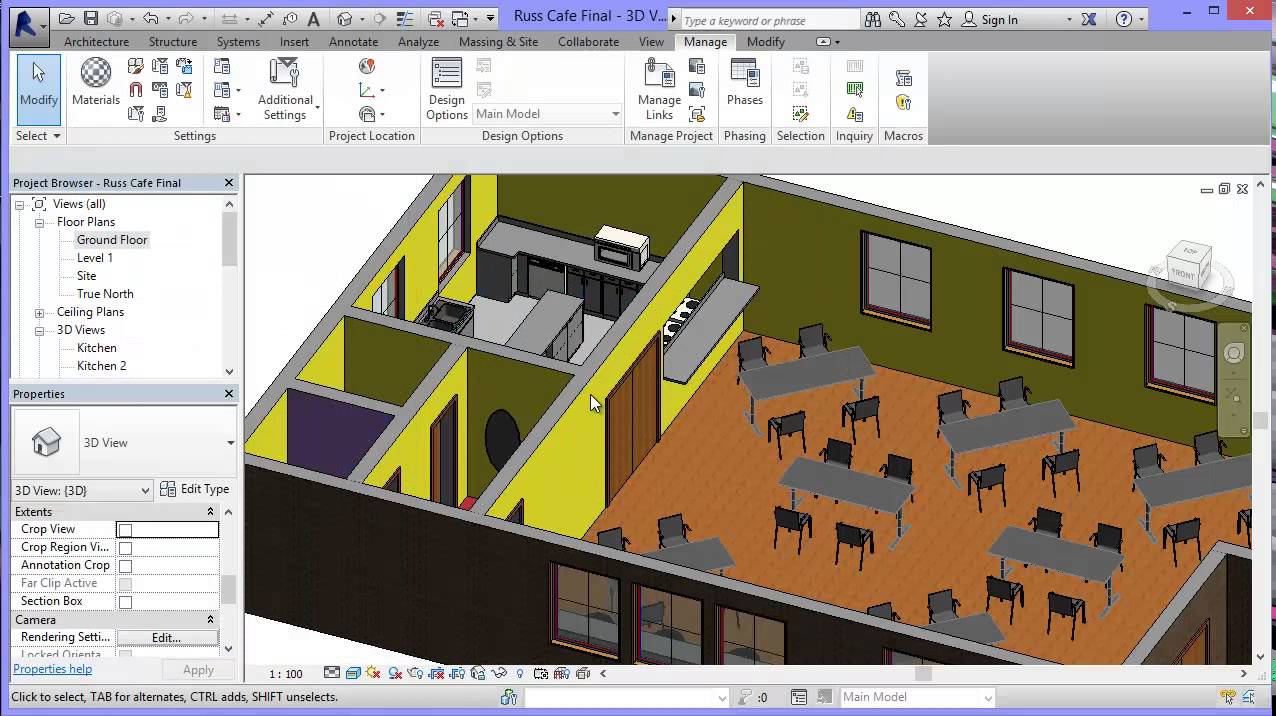Image resolution: width=1276 pixels, height=716 pixels.
Task: Click the Project Browser vertical scrollbar
Action: click(x=229, y=287)
